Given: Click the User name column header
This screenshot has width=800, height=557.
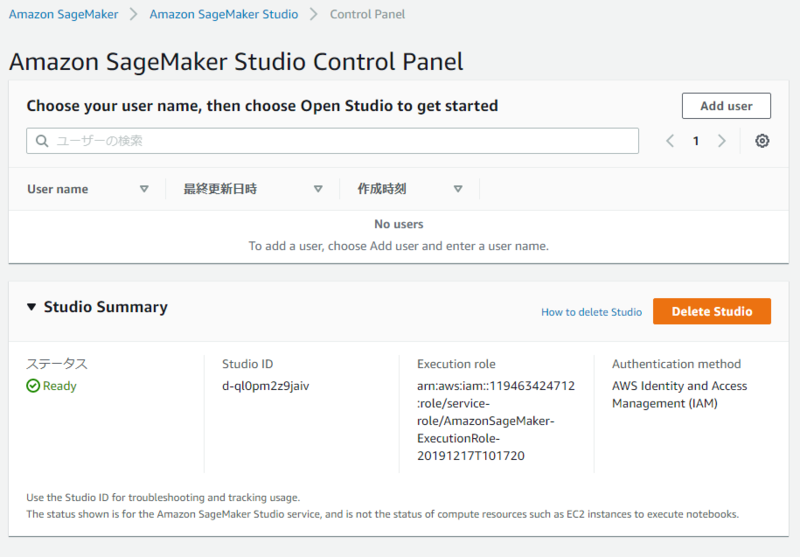Looking at the screenshot, I should tap(58, 189).
